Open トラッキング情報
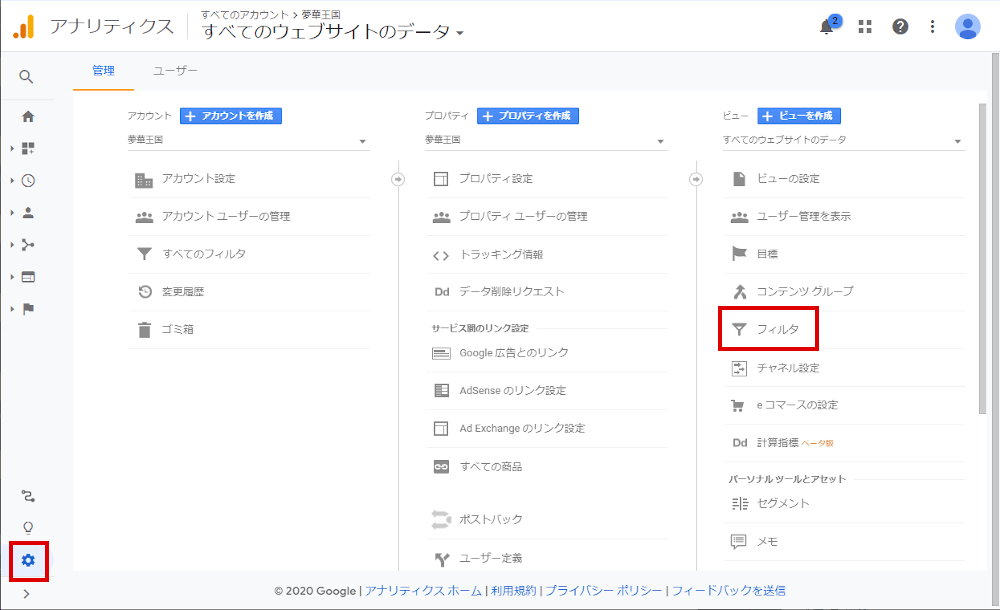Viewport: 1000px width, 610px height. point(547,255)
